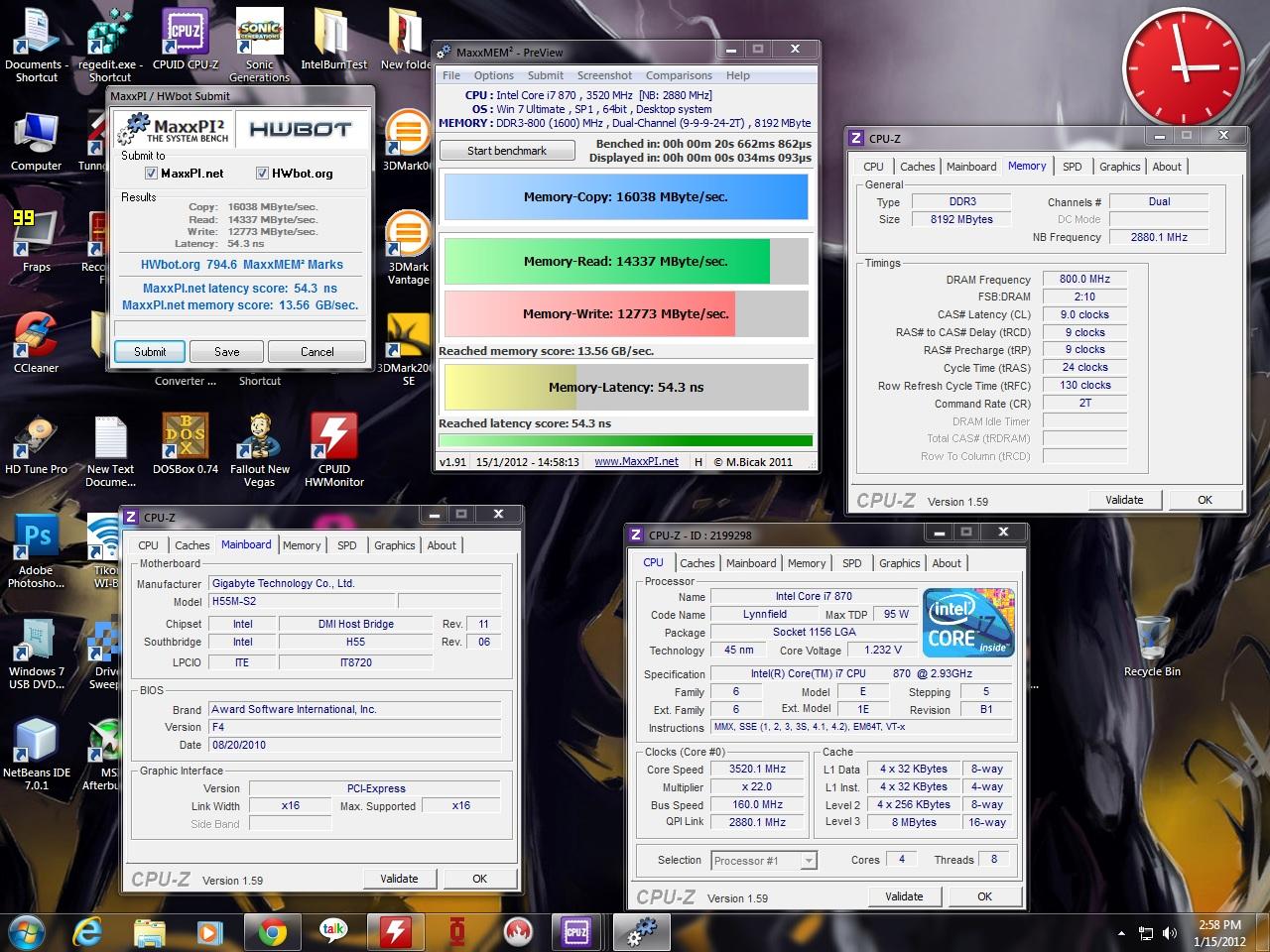Click the Memory-Read result bar
The image size is (1270, 952).
pos(626,262)
